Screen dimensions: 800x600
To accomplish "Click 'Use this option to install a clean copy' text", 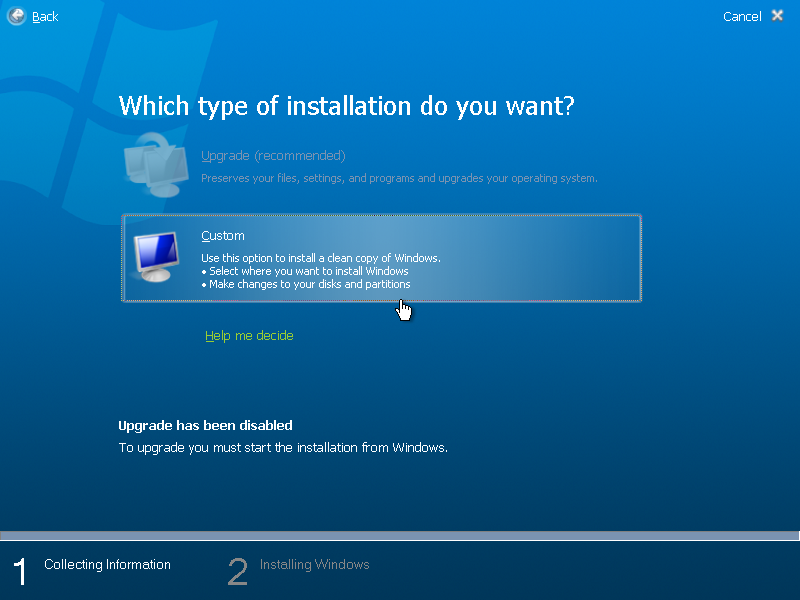I will pos(321,258).
